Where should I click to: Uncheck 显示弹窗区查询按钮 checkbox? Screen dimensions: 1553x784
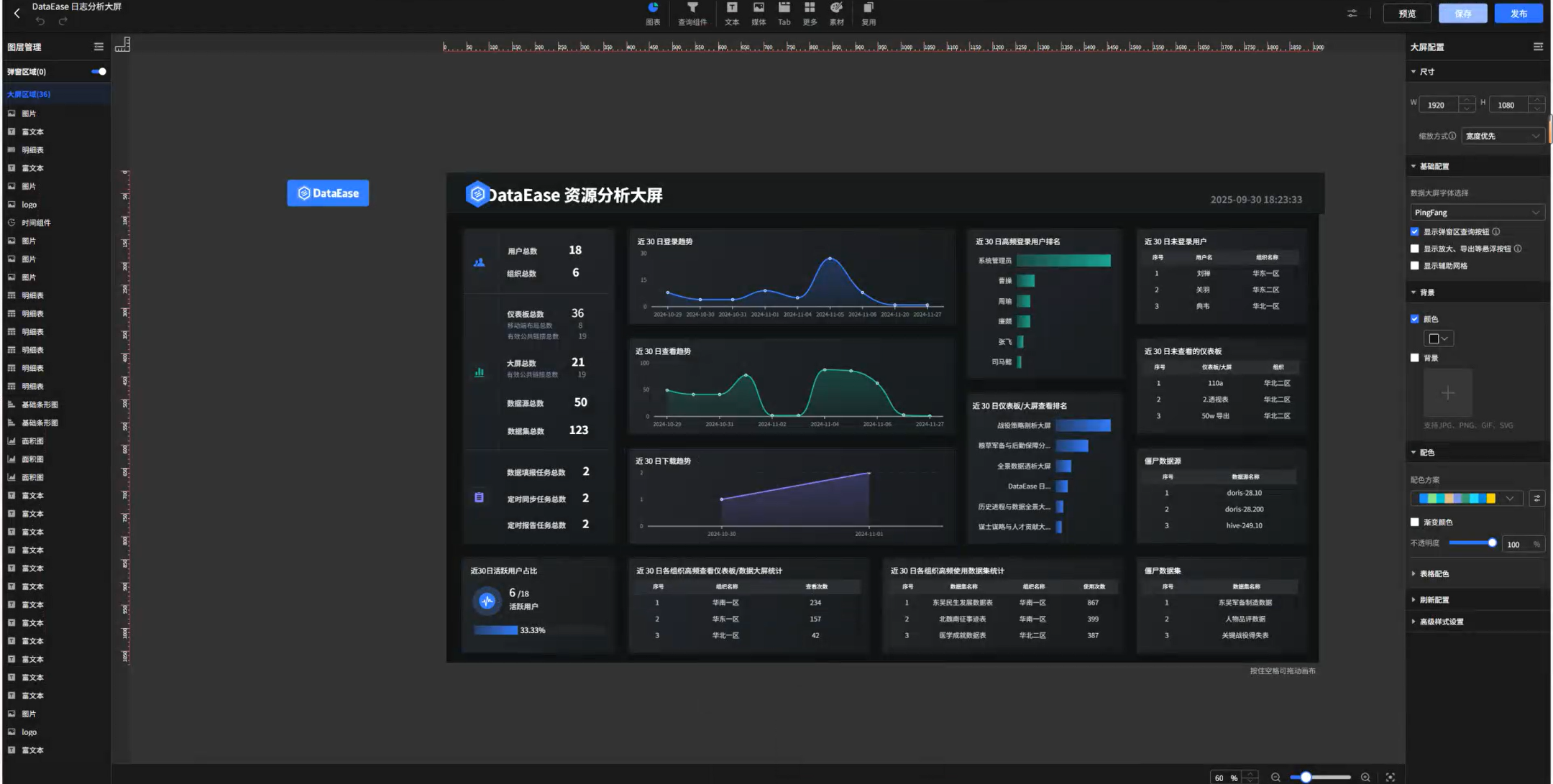point(1415,231)
